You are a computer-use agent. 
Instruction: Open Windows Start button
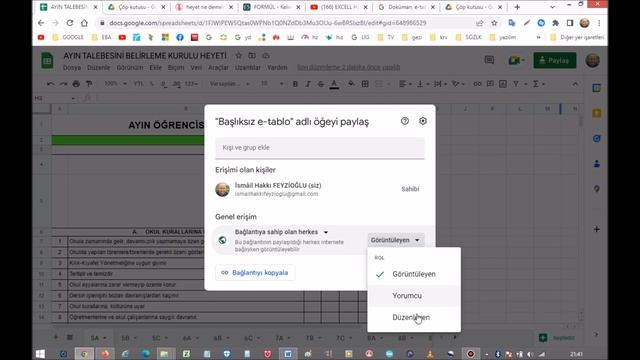point(40,354)
